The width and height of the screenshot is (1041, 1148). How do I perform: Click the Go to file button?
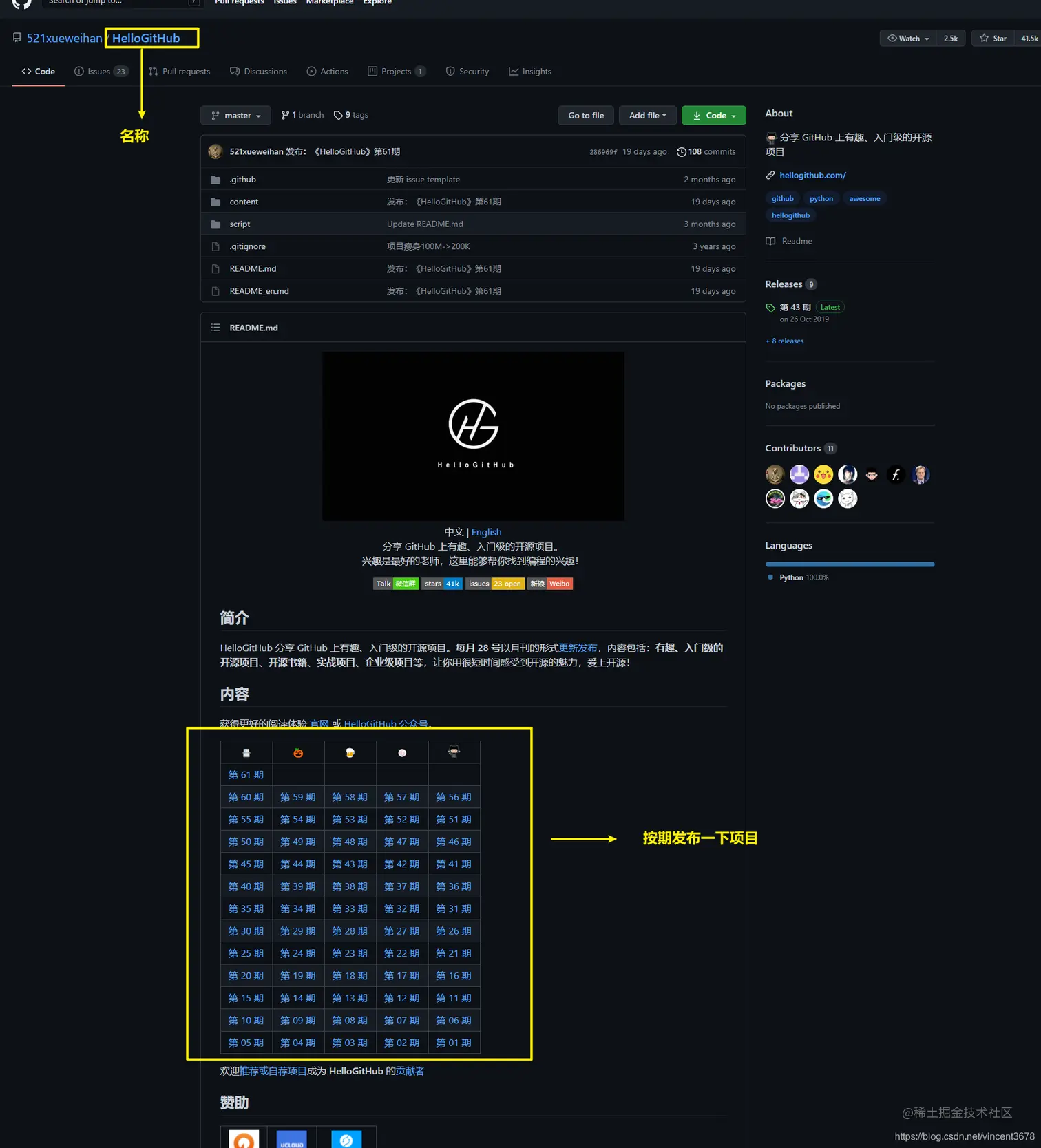pos(586,116)
